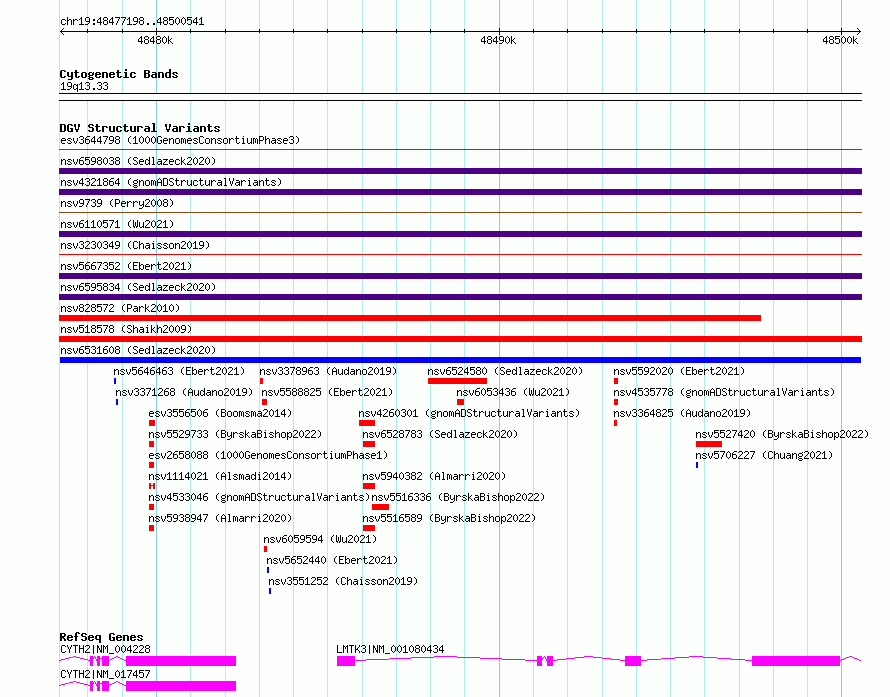Screen dimensions: 890x697
Task: Open nsv3364825 Audano2019 label
Action: tap(682, 413)
